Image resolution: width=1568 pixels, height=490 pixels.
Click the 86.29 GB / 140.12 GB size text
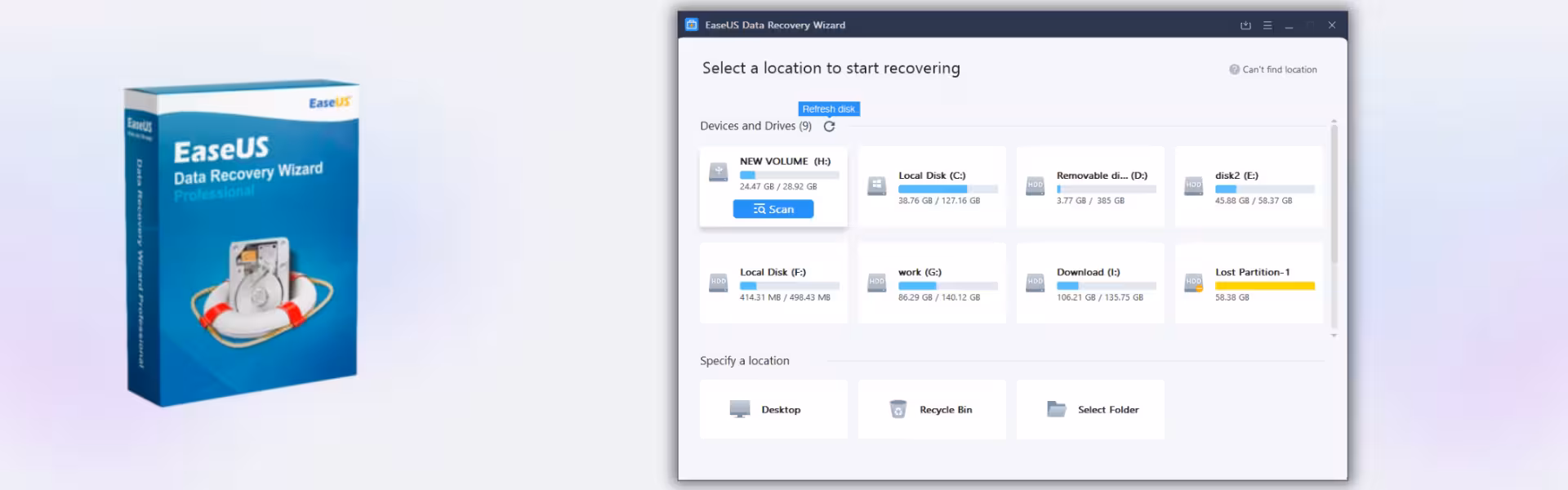coord(939,297)
